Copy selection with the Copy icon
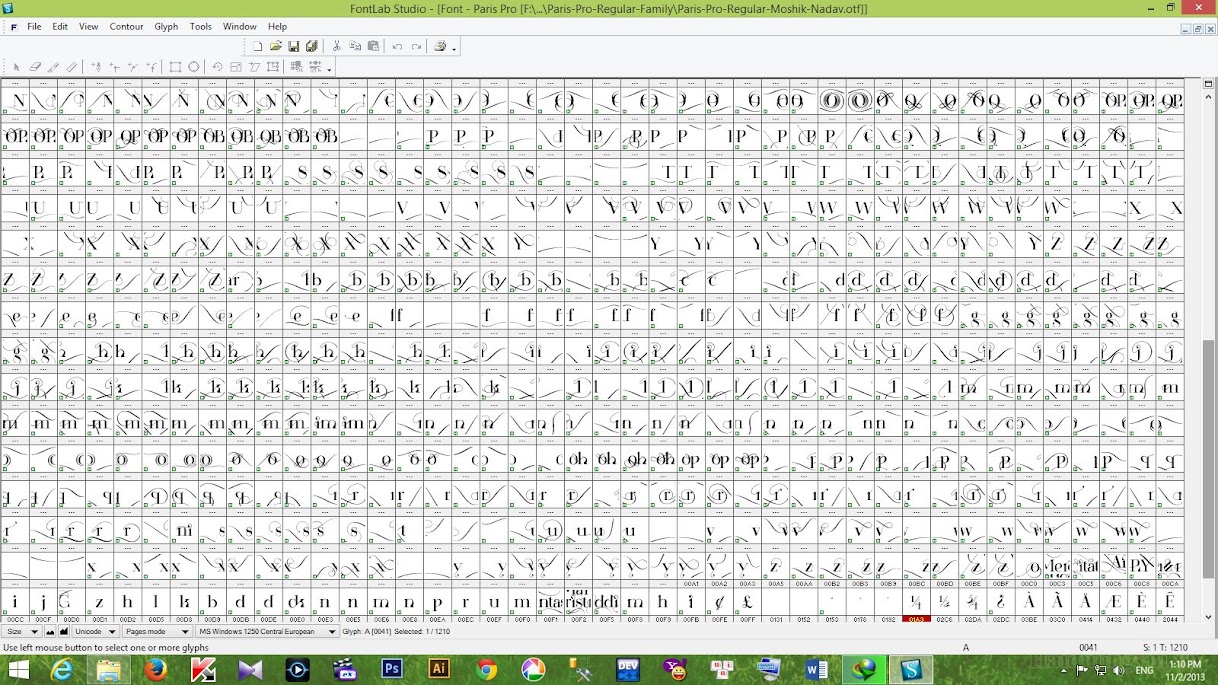 pos(355,46)
